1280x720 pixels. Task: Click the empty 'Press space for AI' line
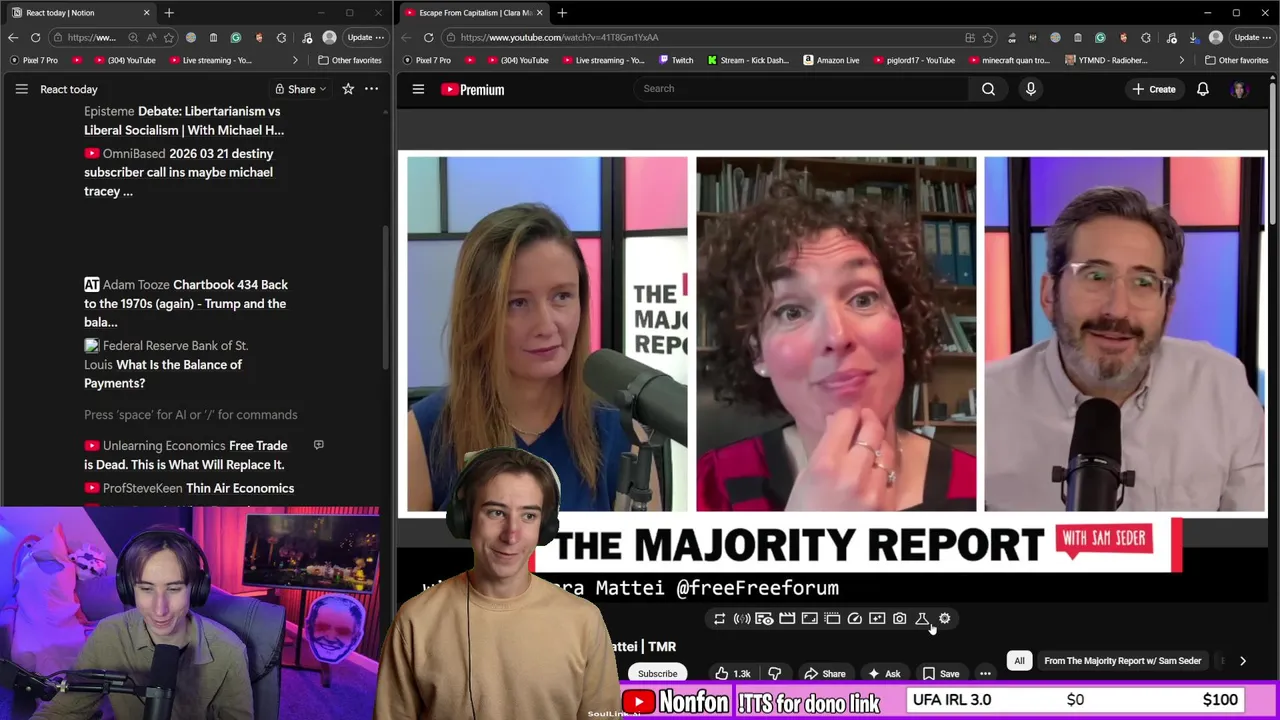click(190, 414)
